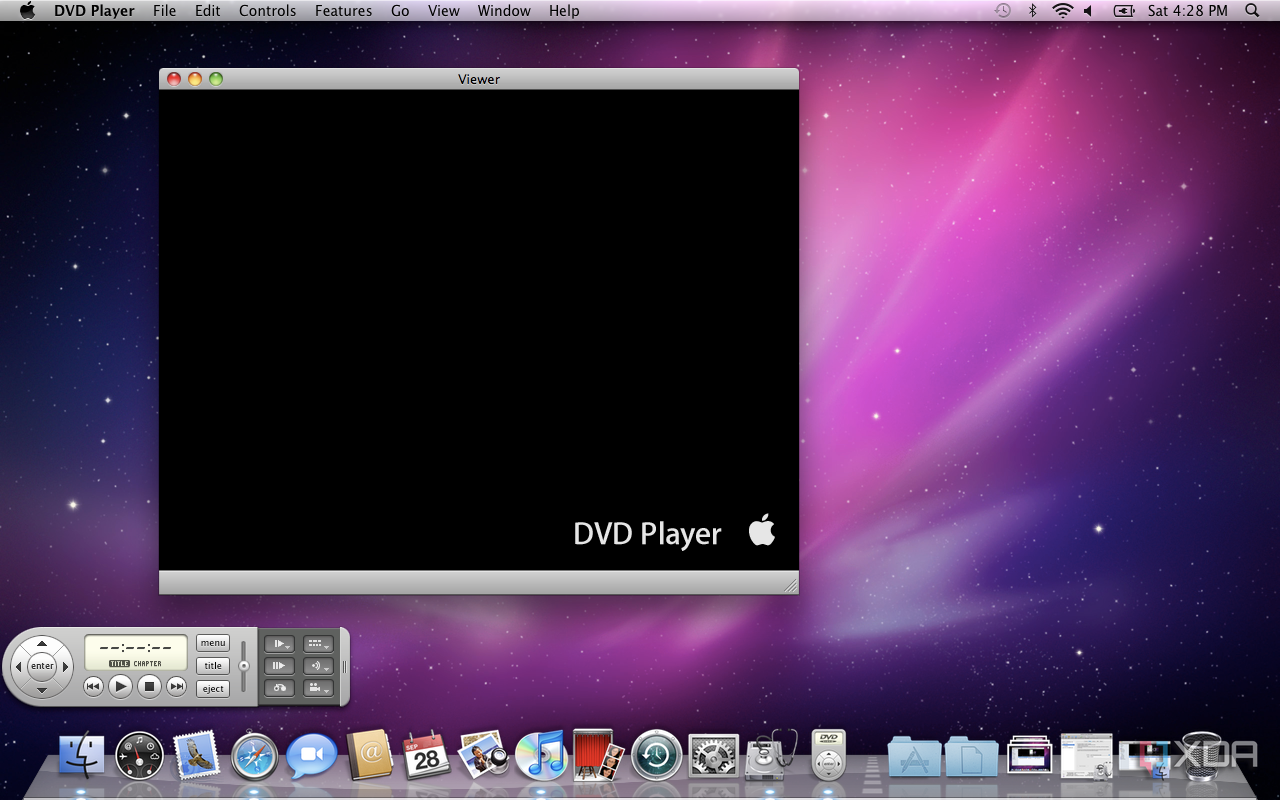Open the Window menu
1280x800 pixels.
tap(504, 11)
